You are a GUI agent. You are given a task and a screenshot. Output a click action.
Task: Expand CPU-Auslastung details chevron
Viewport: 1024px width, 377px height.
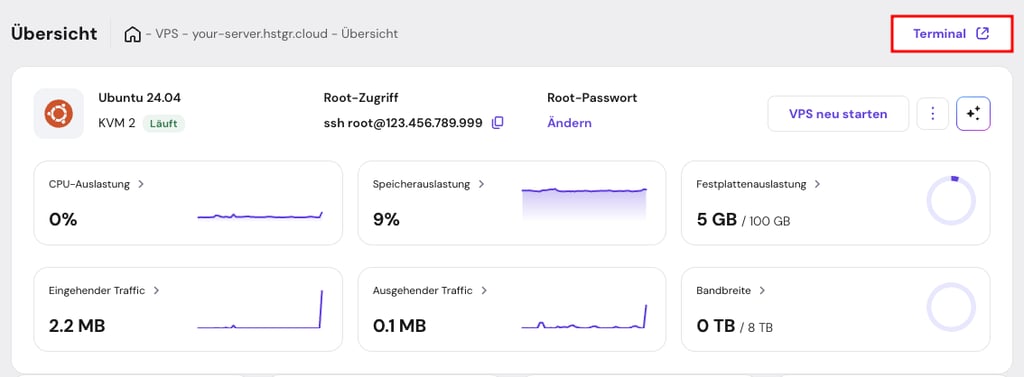[x=141, y=184]
